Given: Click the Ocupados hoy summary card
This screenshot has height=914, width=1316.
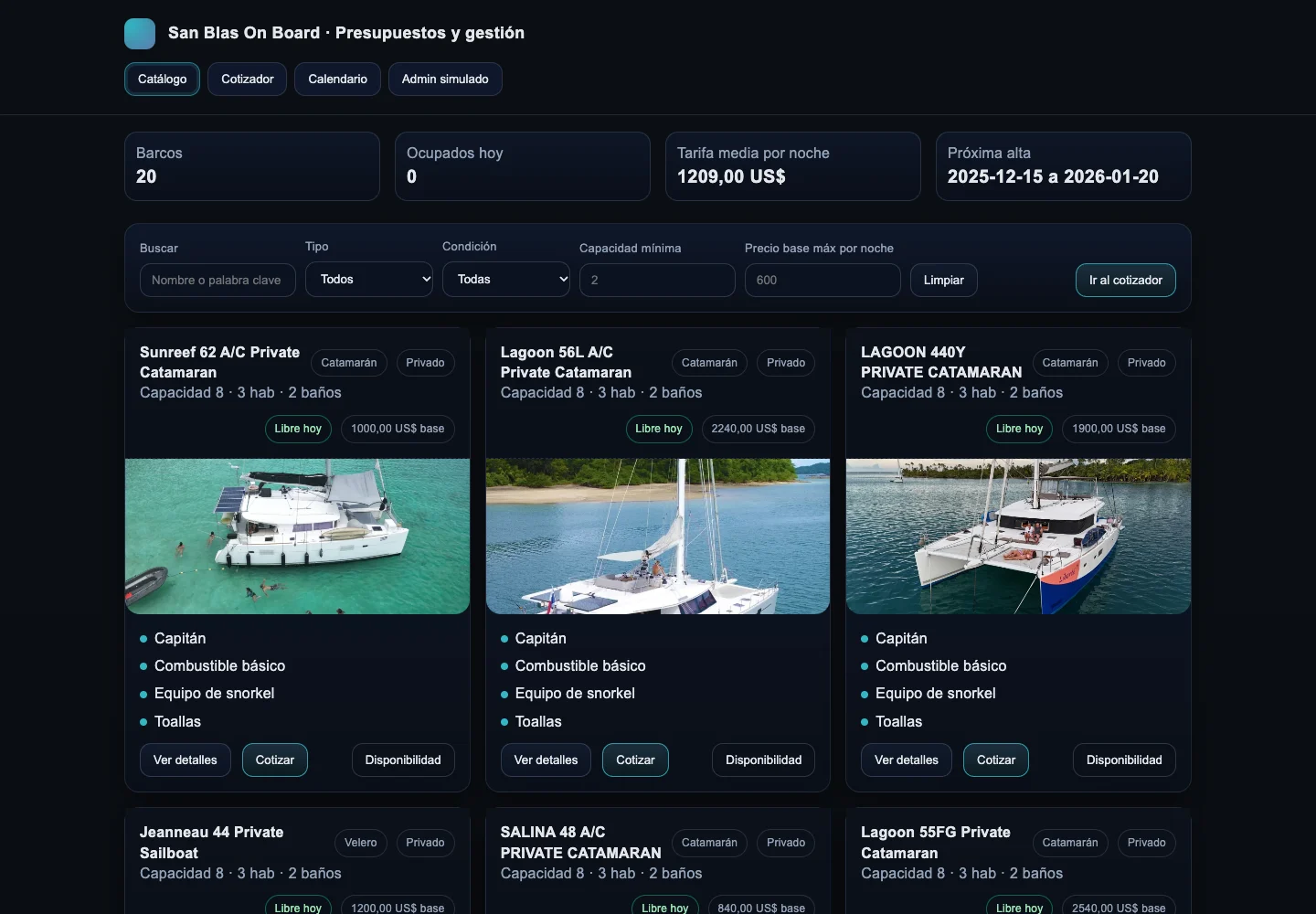Looking at the screenshot, I should tap(523, 166).
